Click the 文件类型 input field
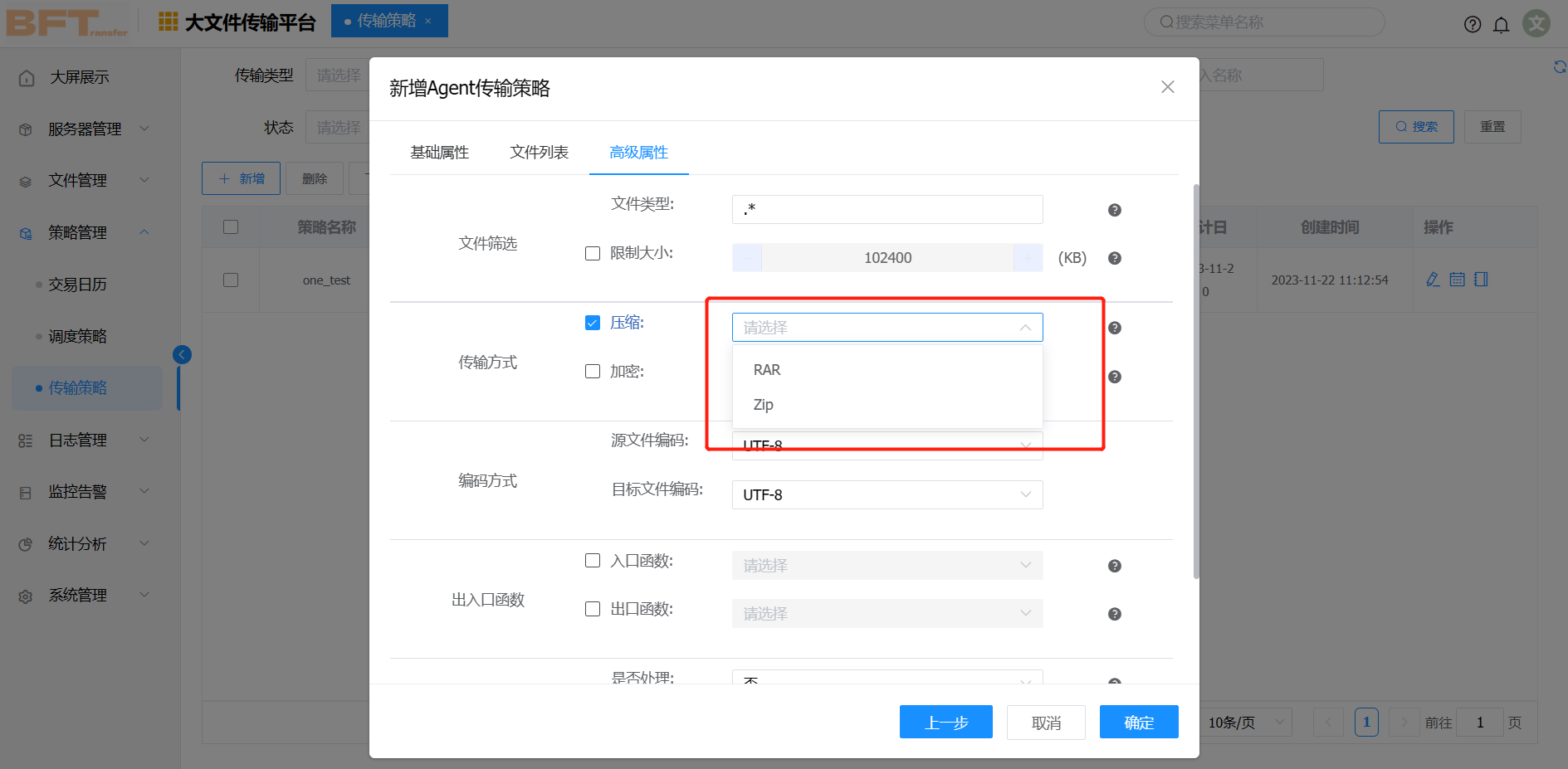Screen dimensions: 1568x769 [x=887, y=209]
